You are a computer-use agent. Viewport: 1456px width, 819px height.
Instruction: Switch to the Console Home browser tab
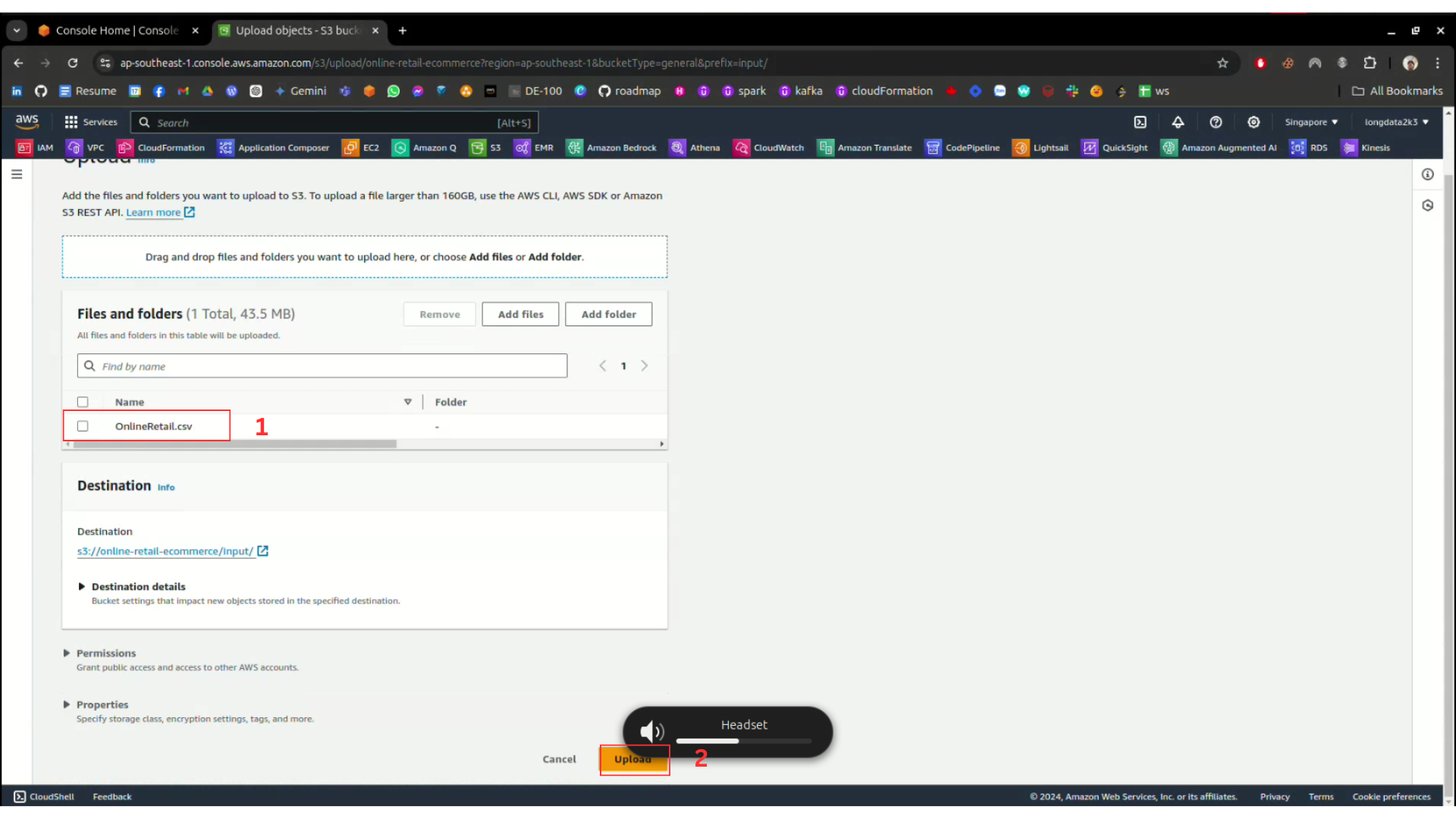click(117, 30)
